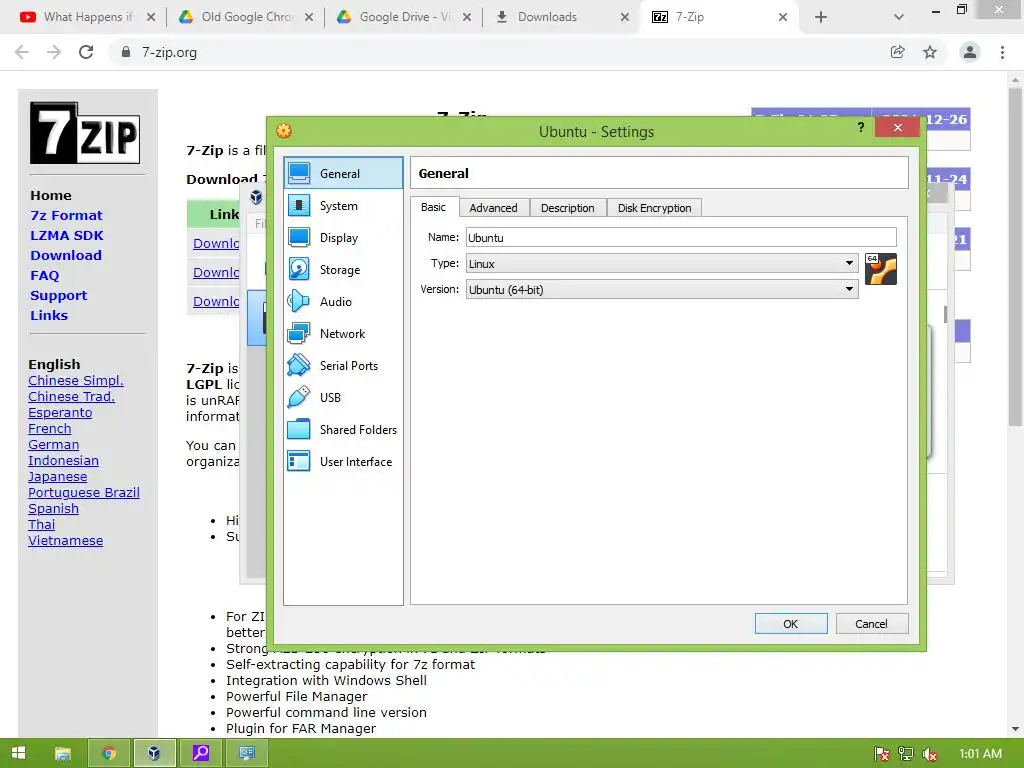This screenshot has height=768, width=1024.
Task: Open the LZMA SDK sidebar link
Action: click(67, 235)
